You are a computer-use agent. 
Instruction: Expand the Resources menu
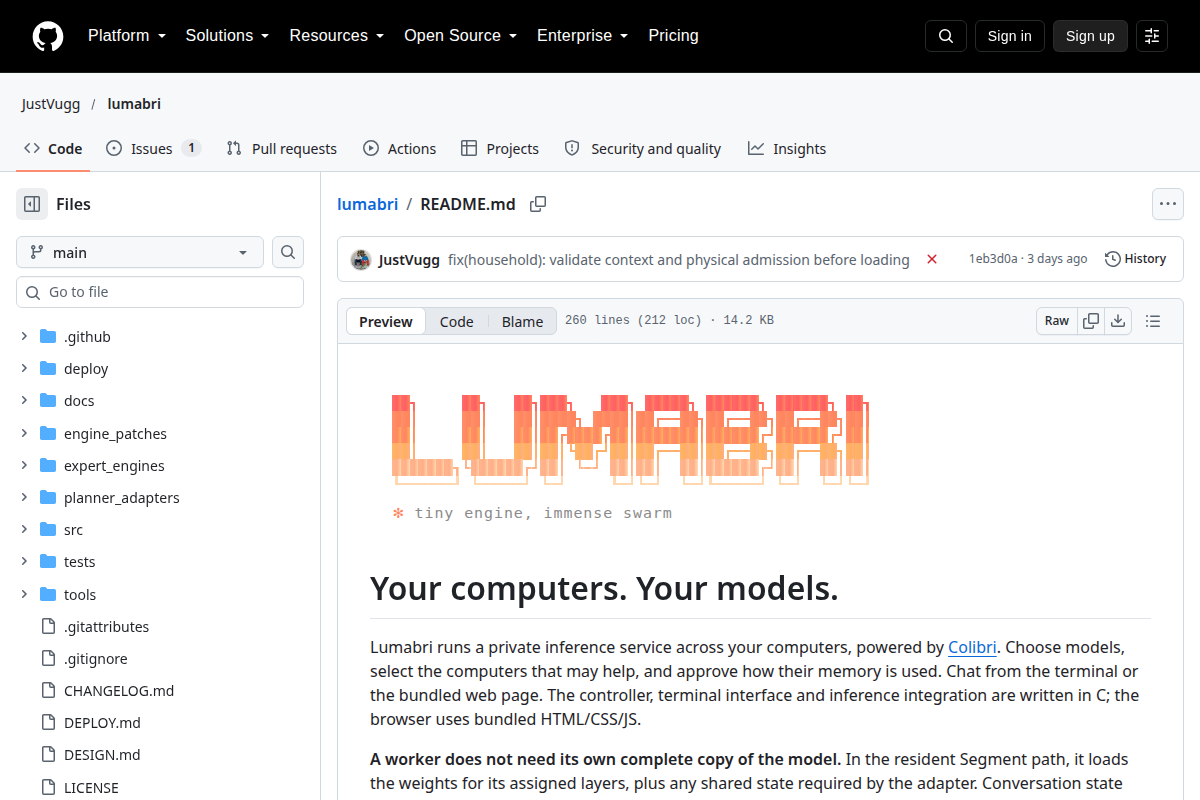tap(337, 36)
